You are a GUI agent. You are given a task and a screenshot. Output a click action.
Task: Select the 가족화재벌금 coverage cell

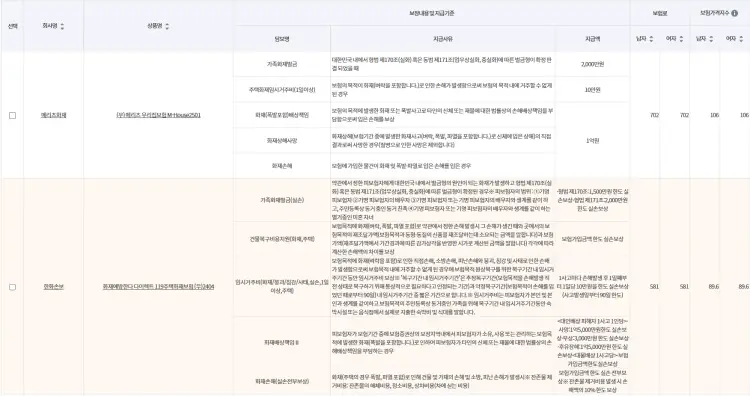[282, 64]
